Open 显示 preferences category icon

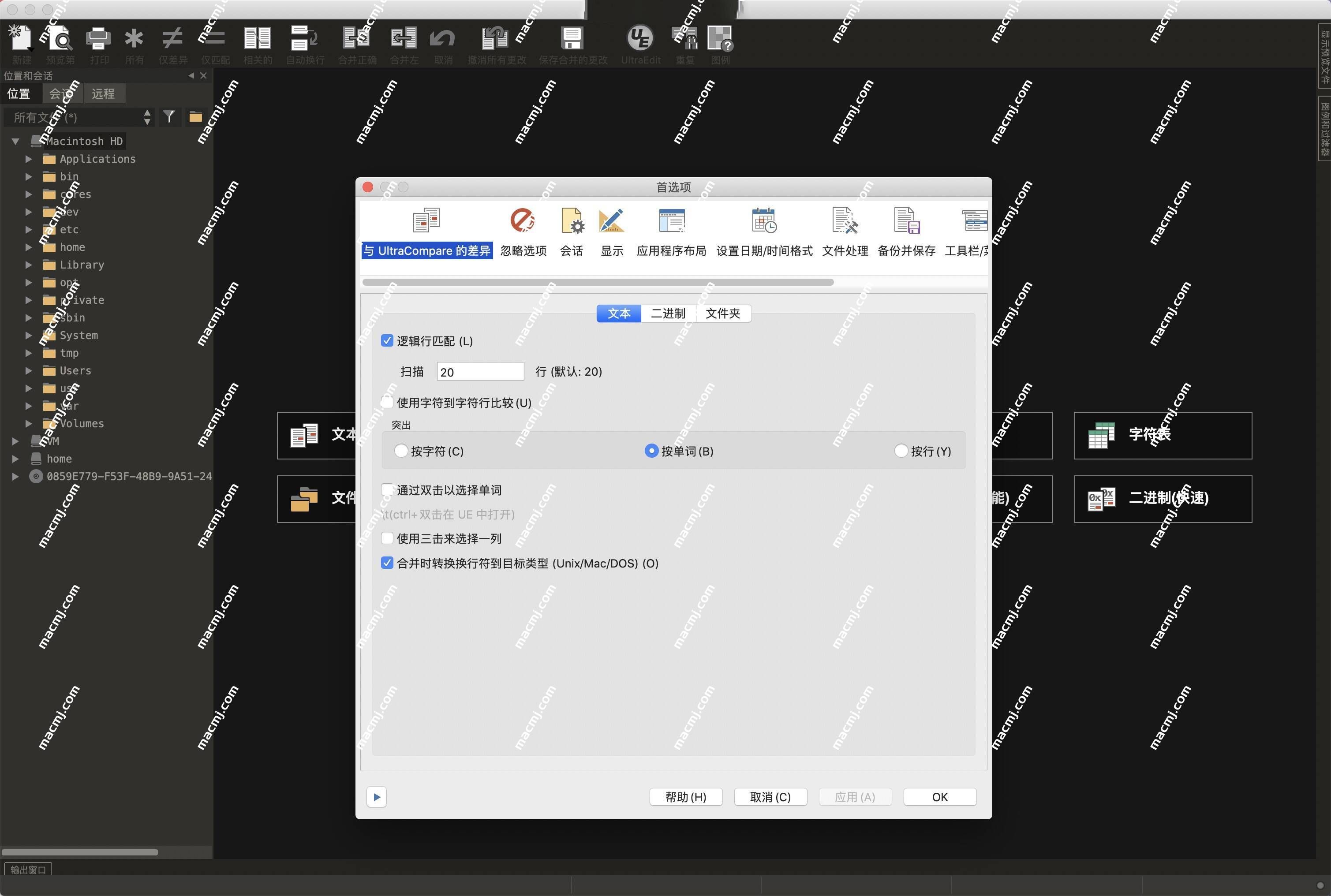612,232
